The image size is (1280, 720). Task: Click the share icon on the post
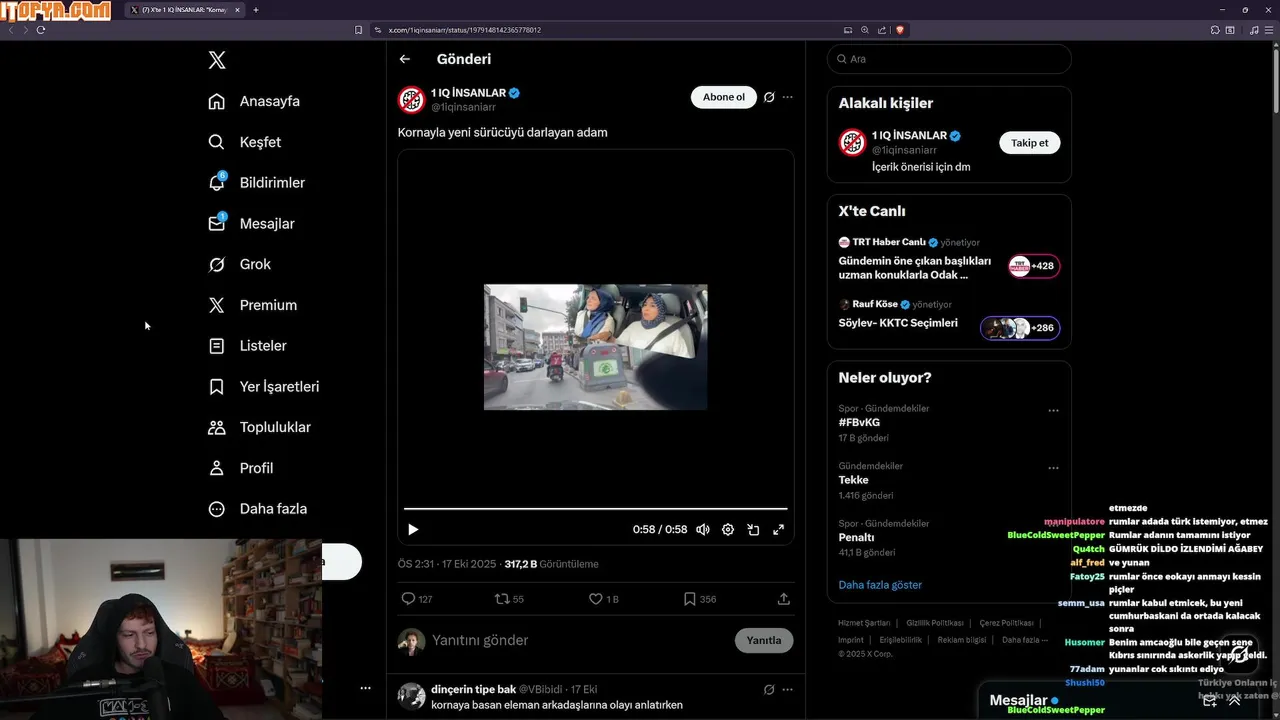coord(784,599)
